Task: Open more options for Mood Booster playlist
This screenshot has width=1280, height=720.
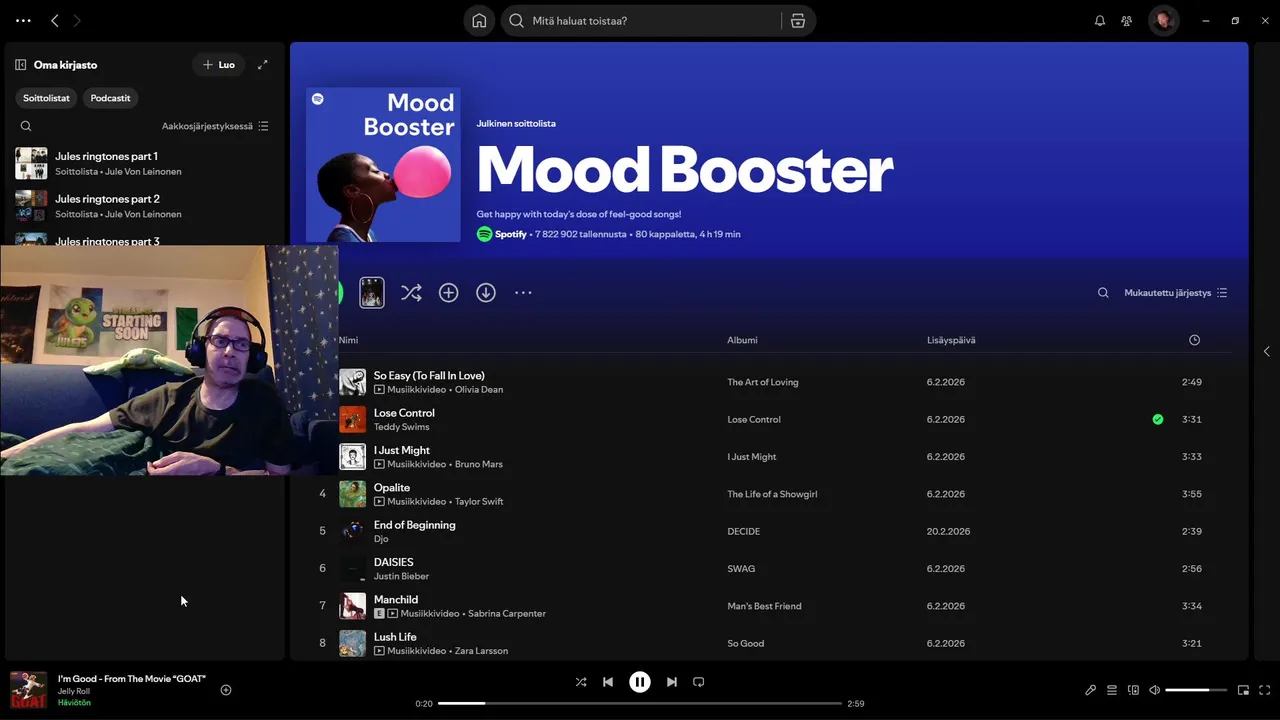Action: (523, 293)
